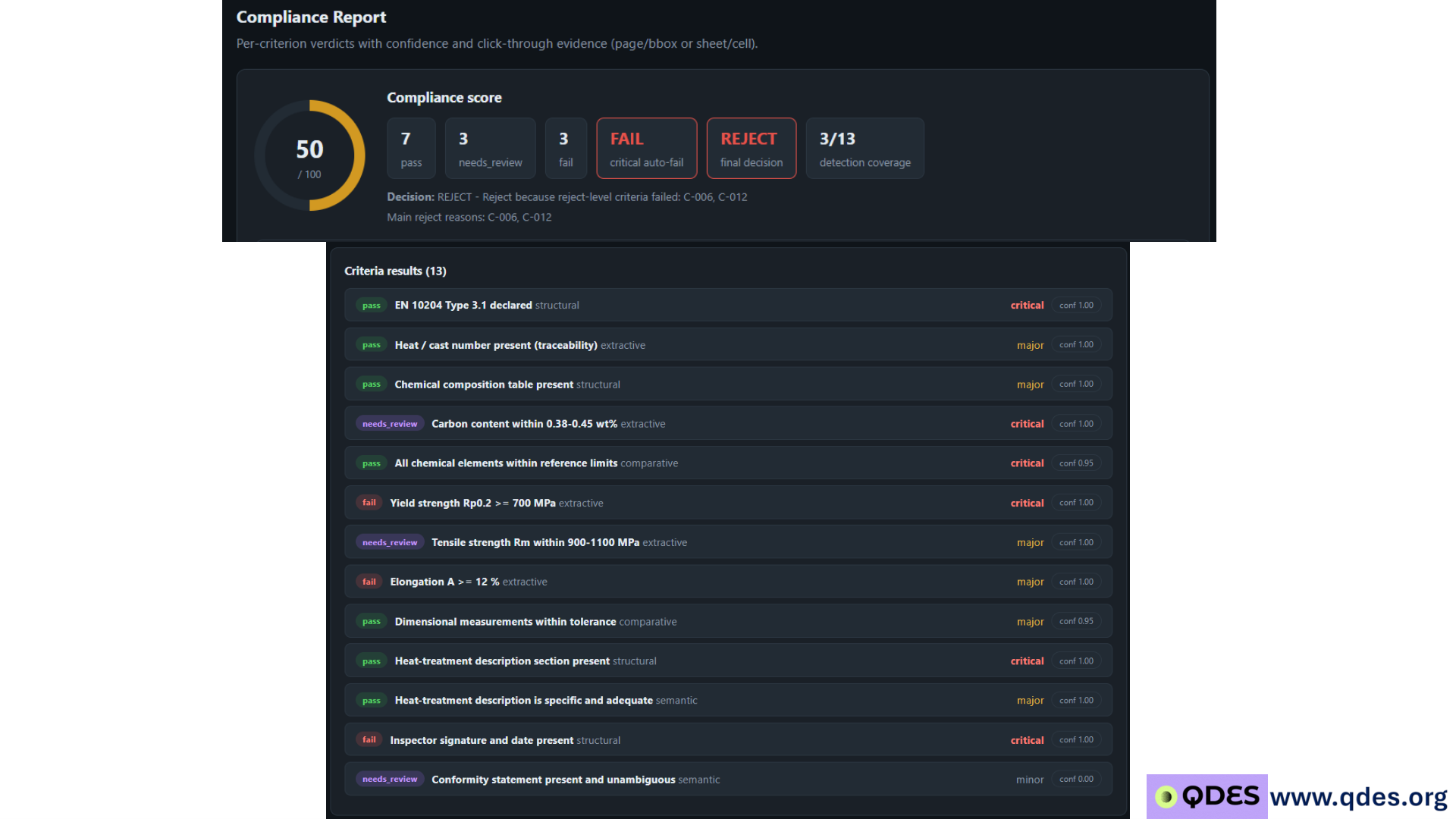Open Heat-treatment description is specific and adequate row

(728, 700)
